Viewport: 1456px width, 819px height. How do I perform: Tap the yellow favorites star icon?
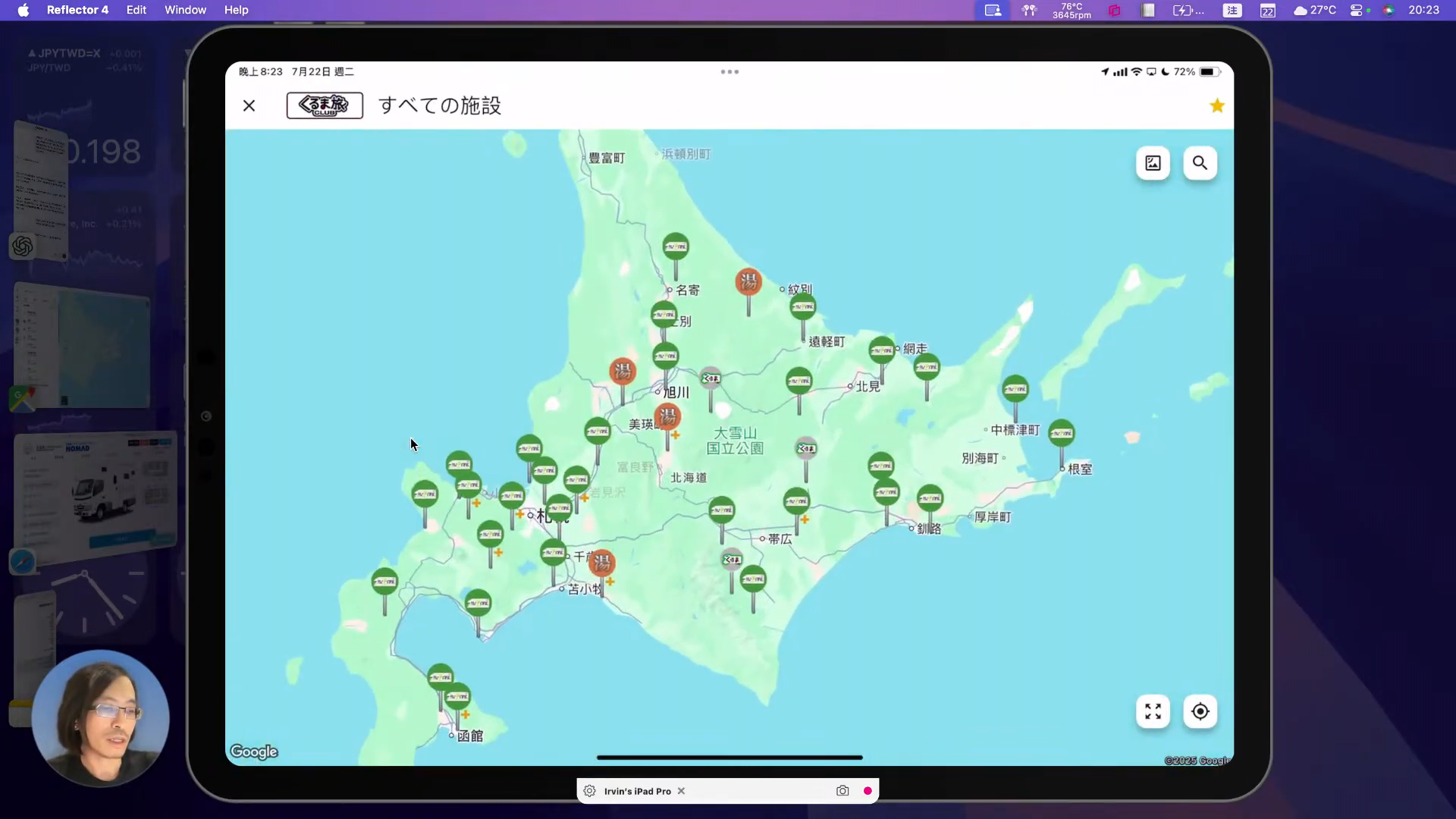(x=1217, y=106)
